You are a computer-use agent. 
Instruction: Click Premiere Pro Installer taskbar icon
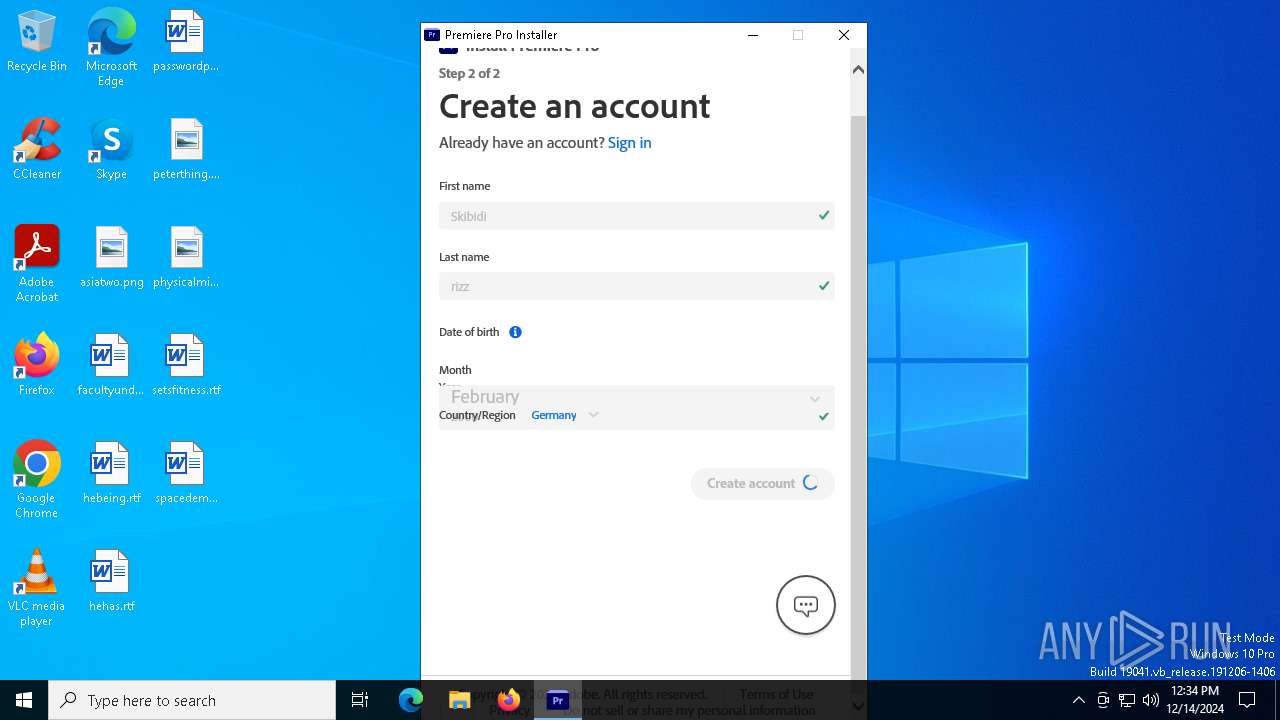(x=558, y=700)
